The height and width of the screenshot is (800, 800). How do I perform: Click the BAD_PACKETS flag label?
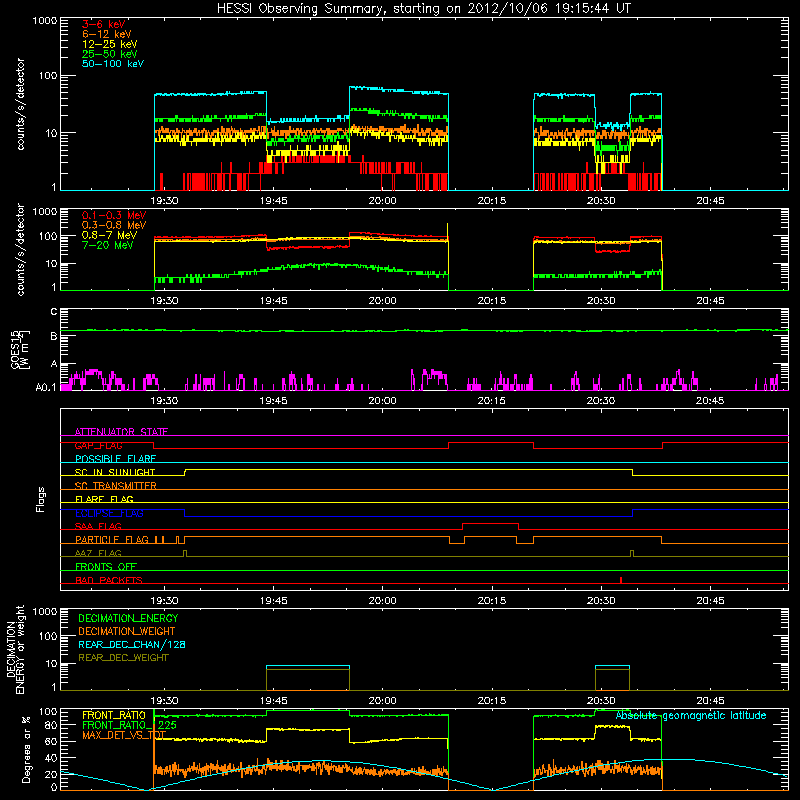click(109, 580)
